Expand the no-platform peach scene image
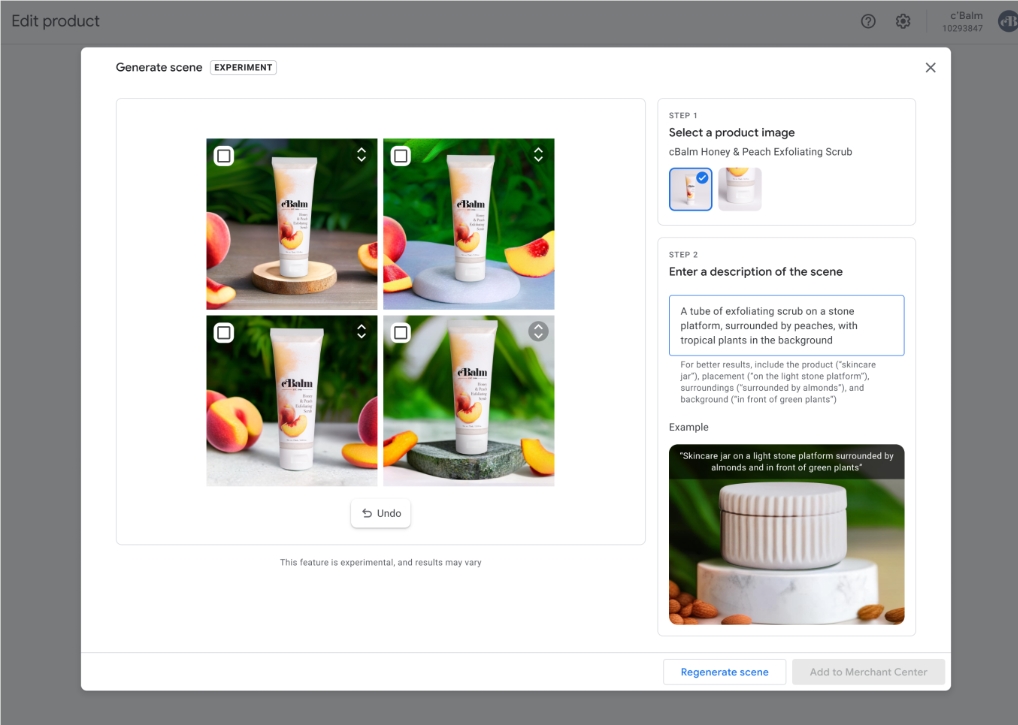Screen dimensions: 1018x725 click(362, 331)
